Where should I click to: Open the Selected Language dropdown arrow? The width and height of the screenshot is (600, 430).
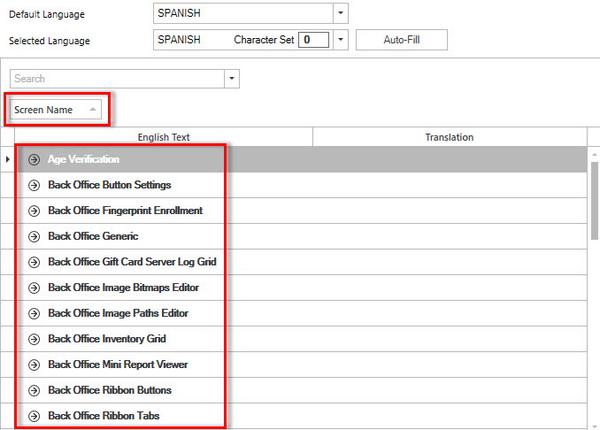point(341,40)
